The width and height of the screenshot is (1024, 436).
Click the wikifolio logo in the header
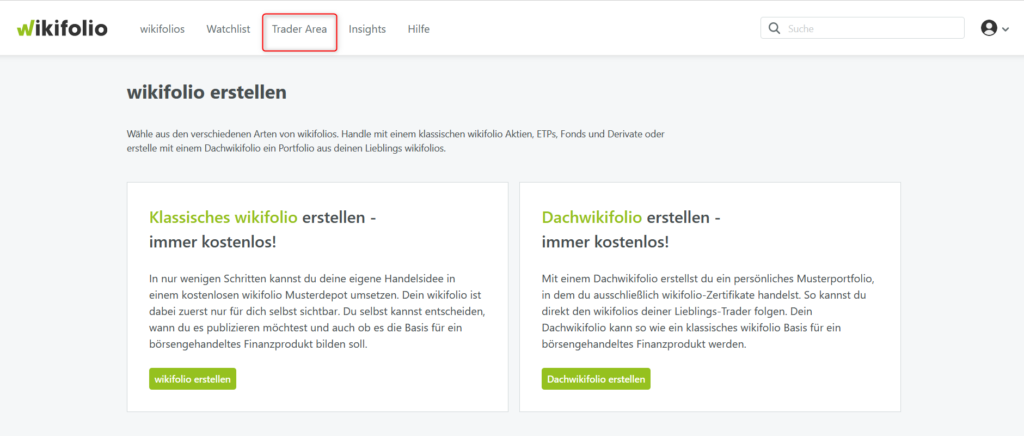pyautogui.click(x=62, y=28)
